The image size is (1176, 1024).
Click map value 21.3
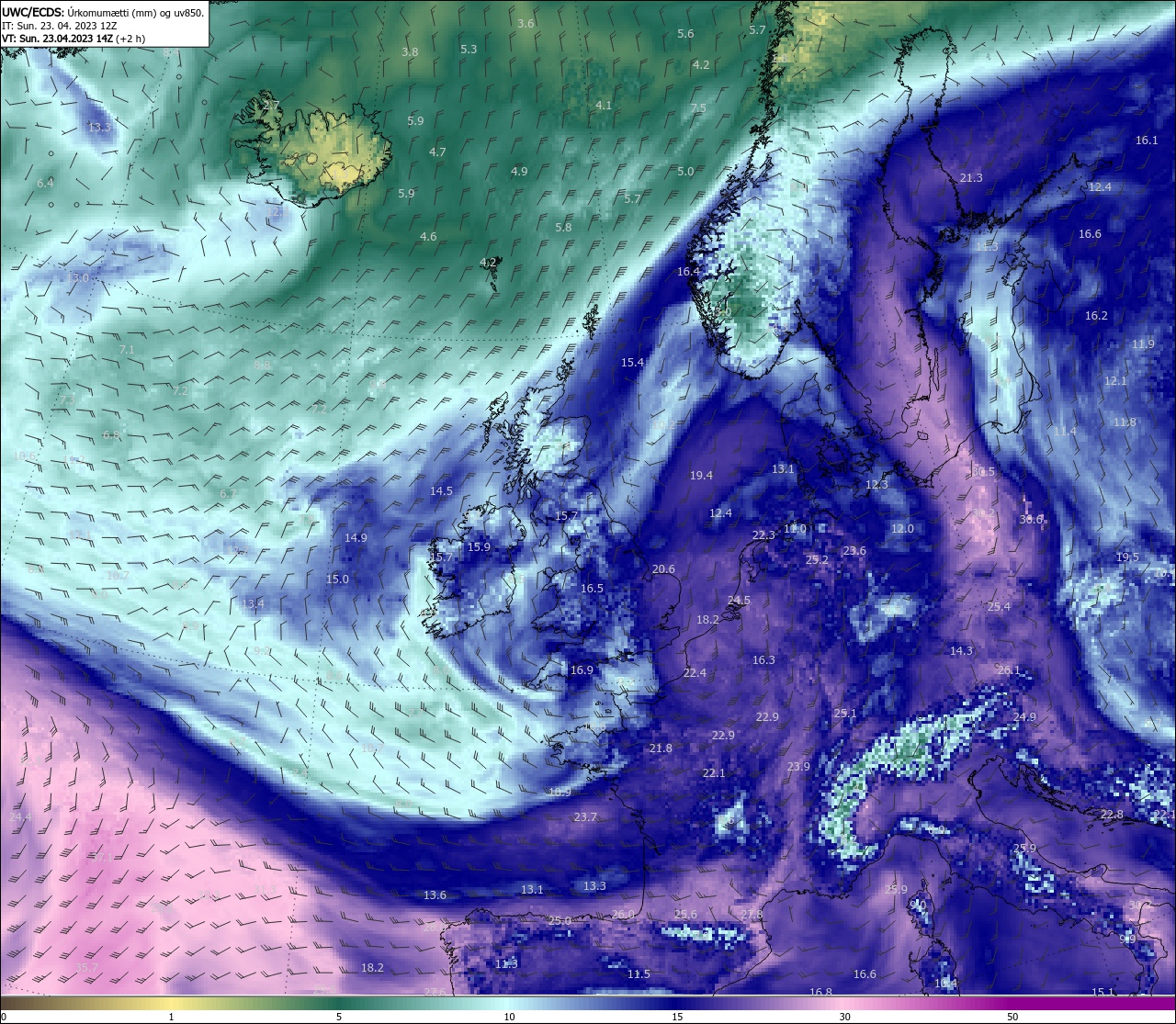[971, 177]
